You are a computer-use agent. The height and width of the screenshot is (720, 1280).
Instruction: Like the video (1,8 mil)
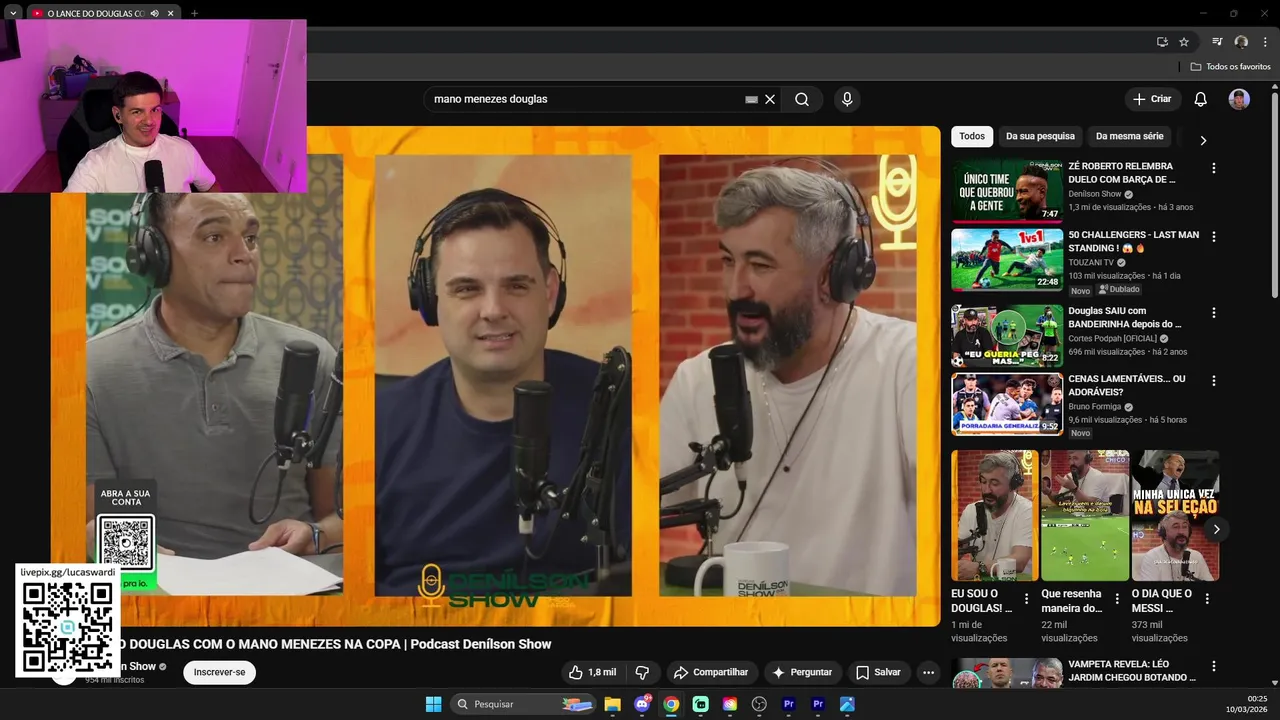tap(592, 672)
